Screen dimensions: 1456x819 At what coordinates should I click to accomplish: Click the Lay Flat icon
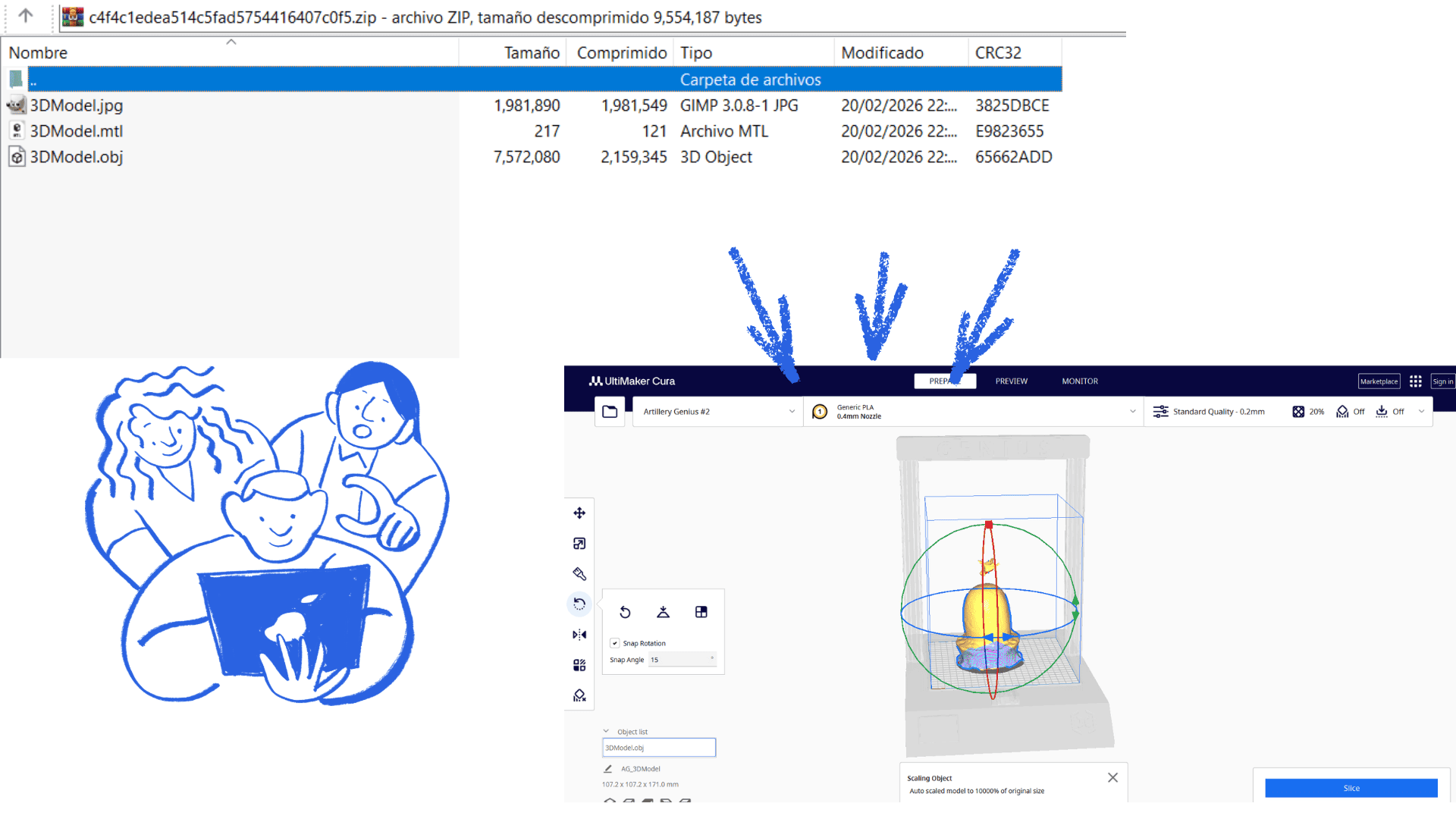pyautogui.click(x=663, y=612)
